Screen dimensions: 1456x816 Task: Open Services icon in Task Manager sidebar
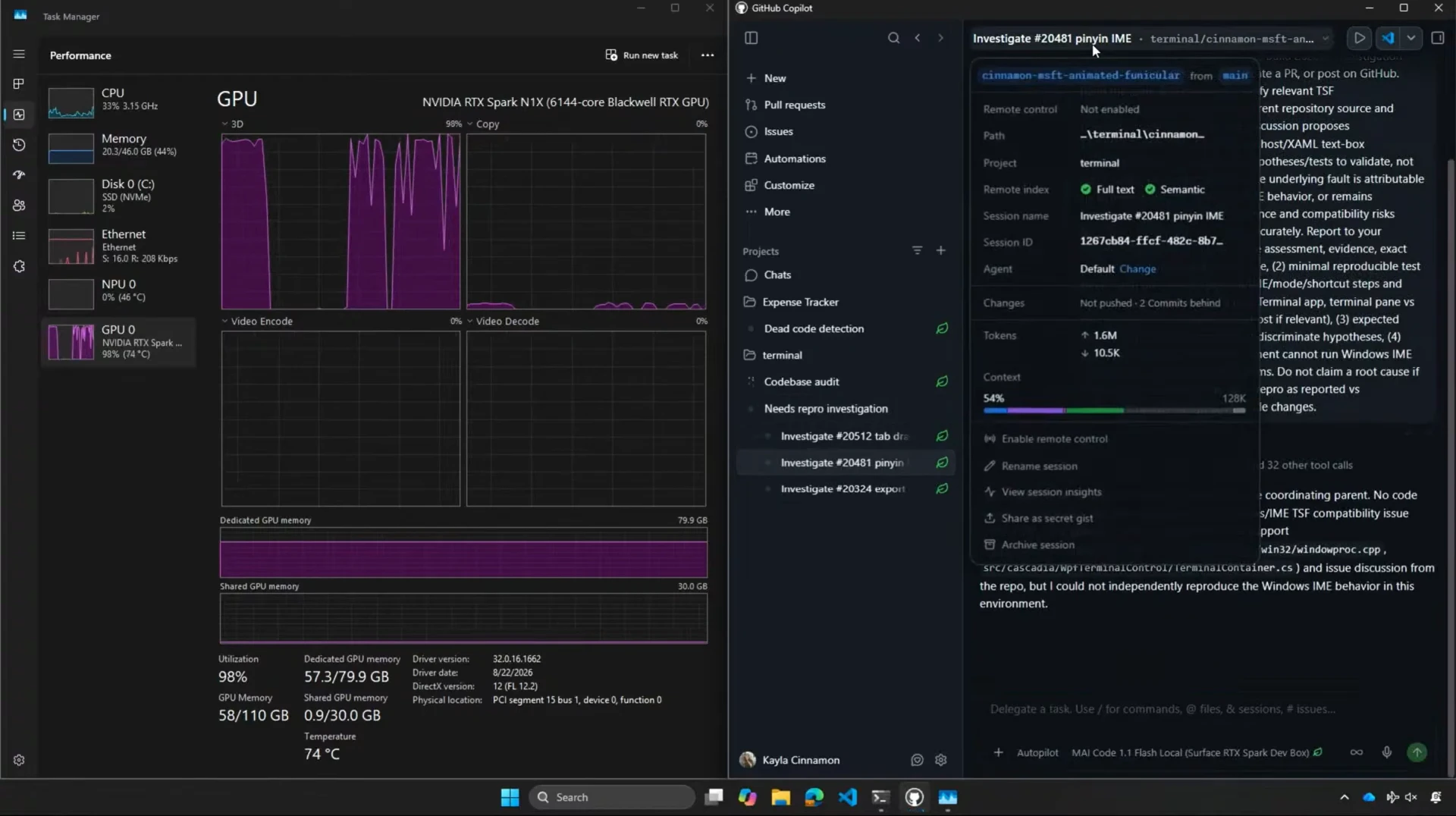(x=19, y=266)
